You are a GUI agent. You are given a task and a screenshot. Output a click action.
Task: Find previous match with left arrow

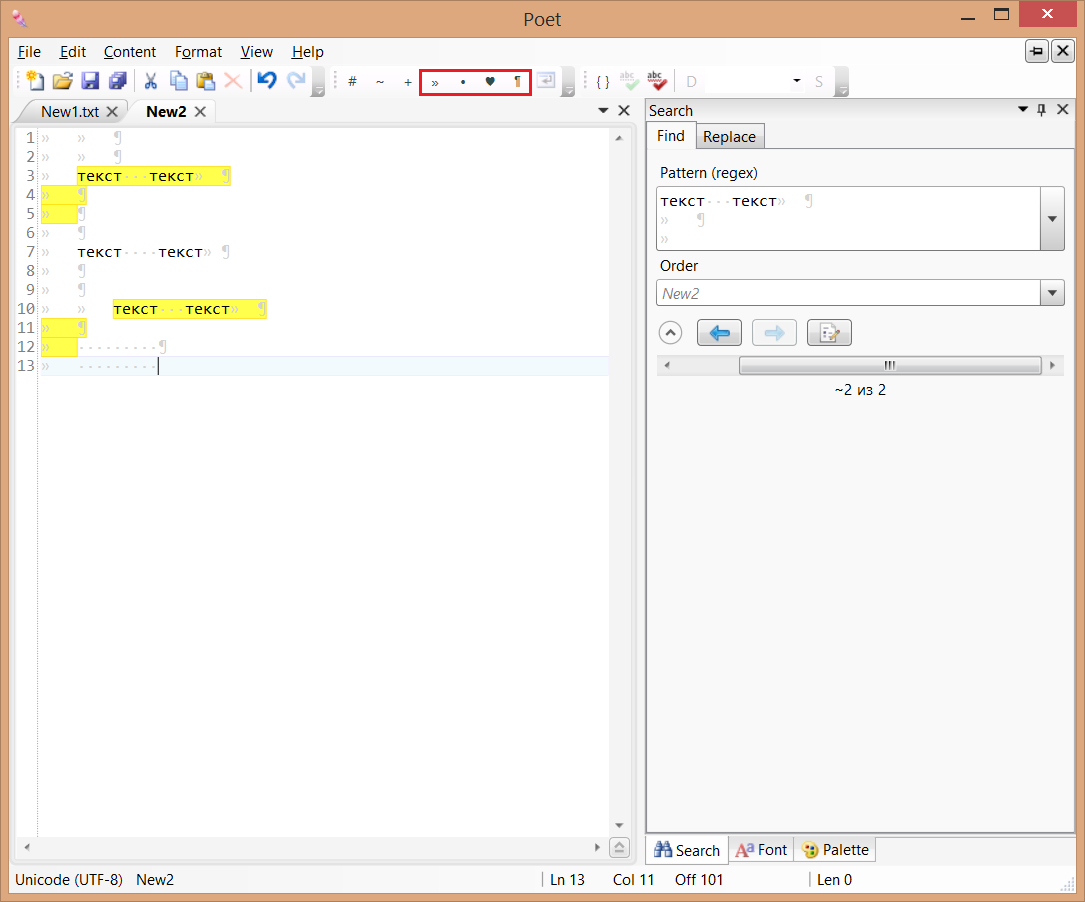tap(719, 333)
